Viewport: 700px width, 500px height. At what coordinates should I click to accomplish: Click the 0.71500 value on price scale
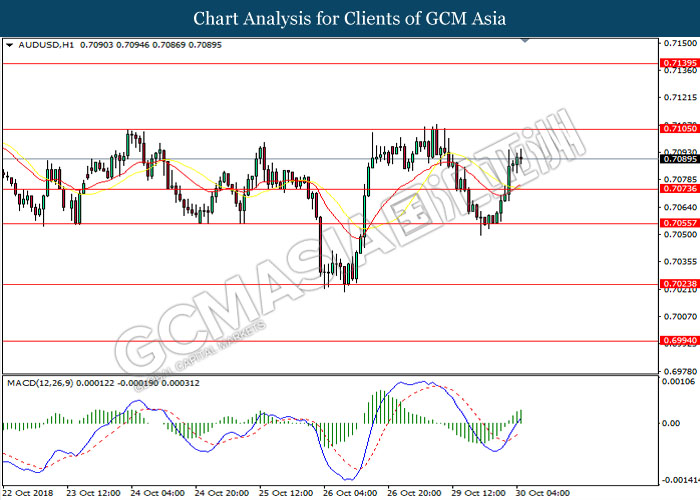(678, 44)
